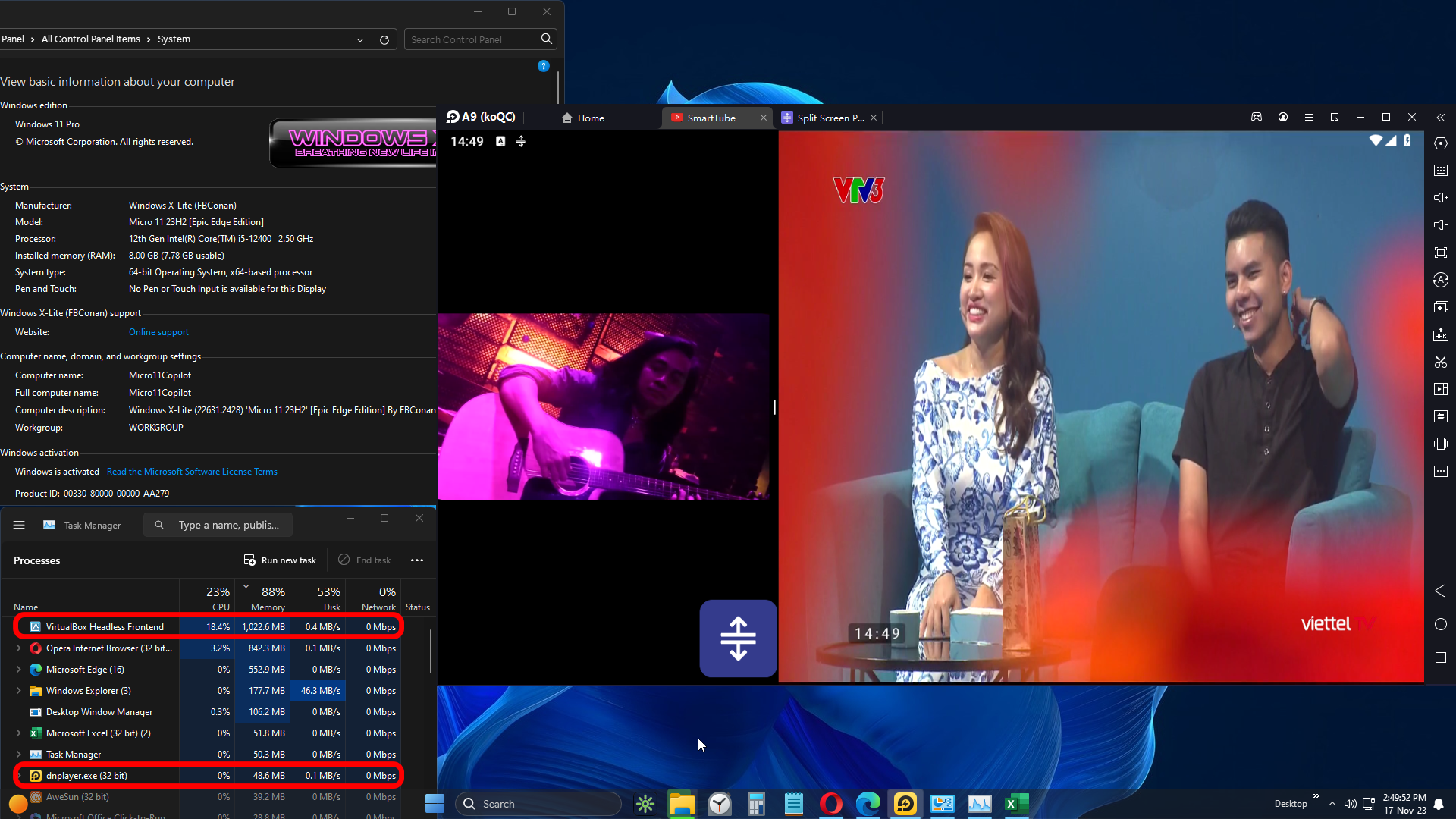
Task: Click guitar video thumbnail in left pane
Action: (604, 406)
